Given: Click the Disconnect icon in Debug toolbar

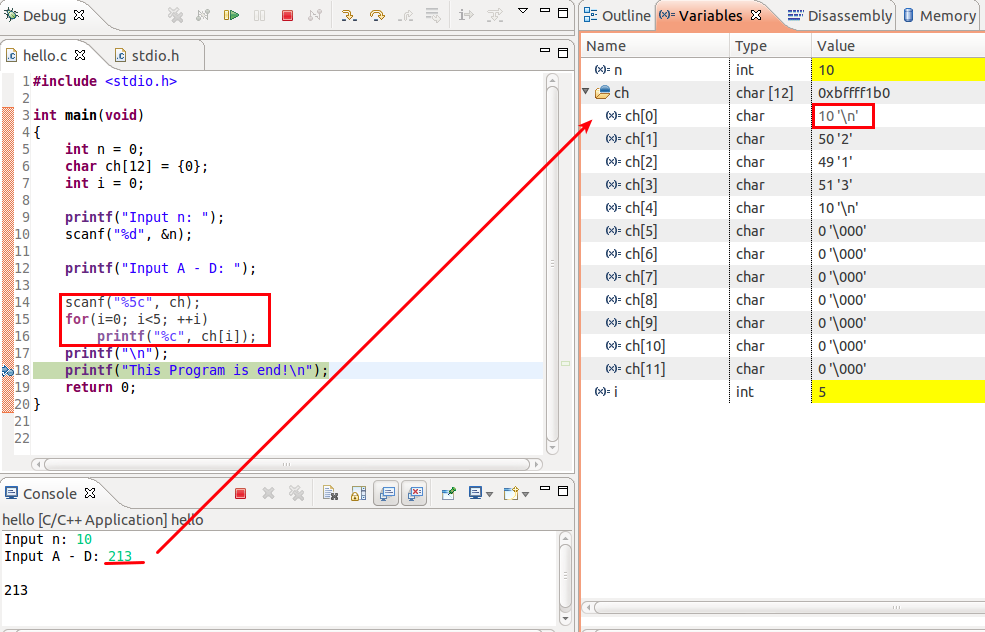Looking at the screenshot, I should coord(315,15).
